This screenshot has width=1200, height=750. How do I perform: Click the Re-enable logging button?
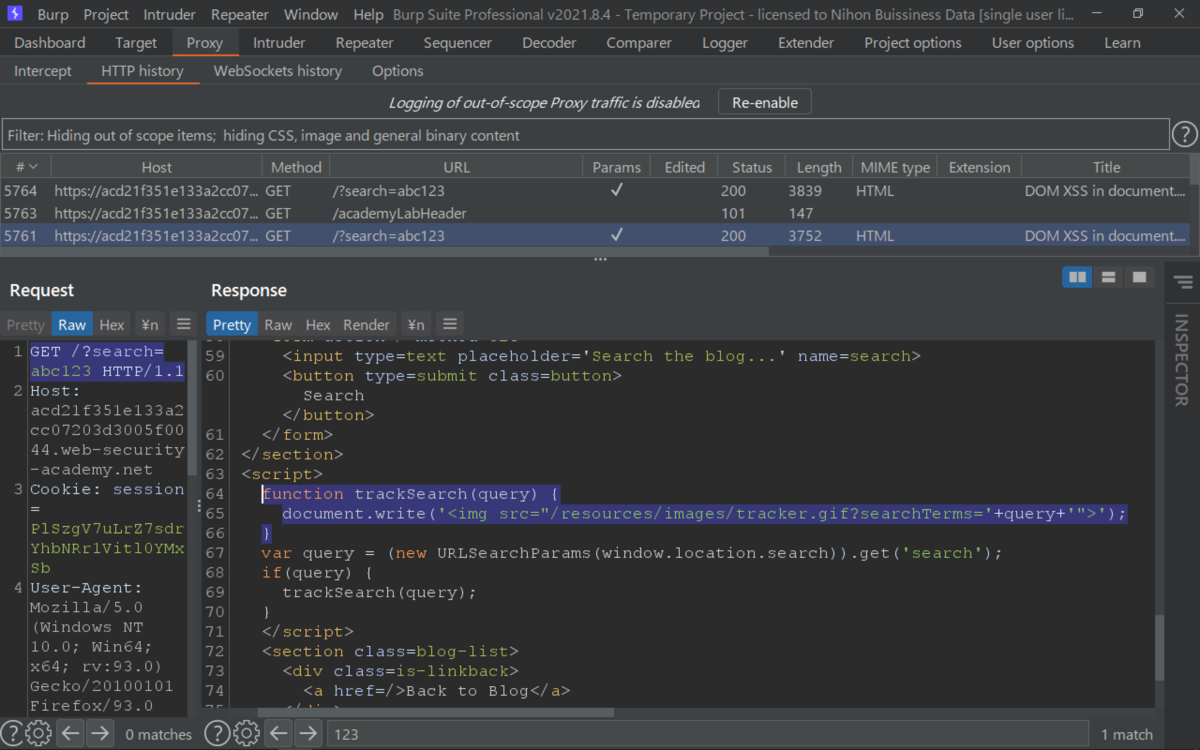pyautogui.click(x=765, y=102)
